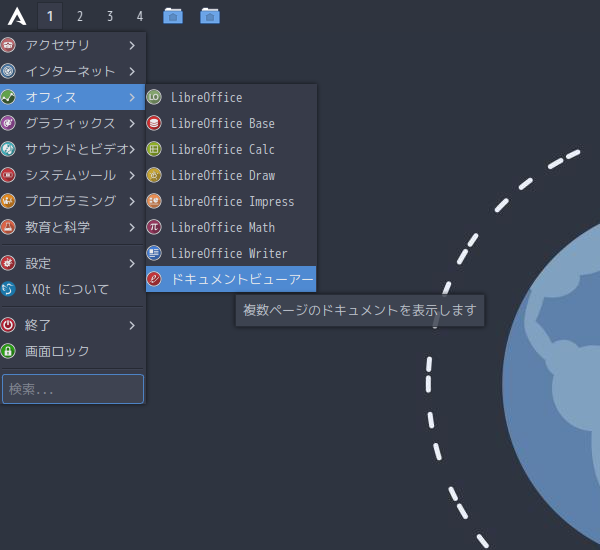600x550 pixels.
Task: Select the オフィス menu entry
Action: tap(72, 97)
